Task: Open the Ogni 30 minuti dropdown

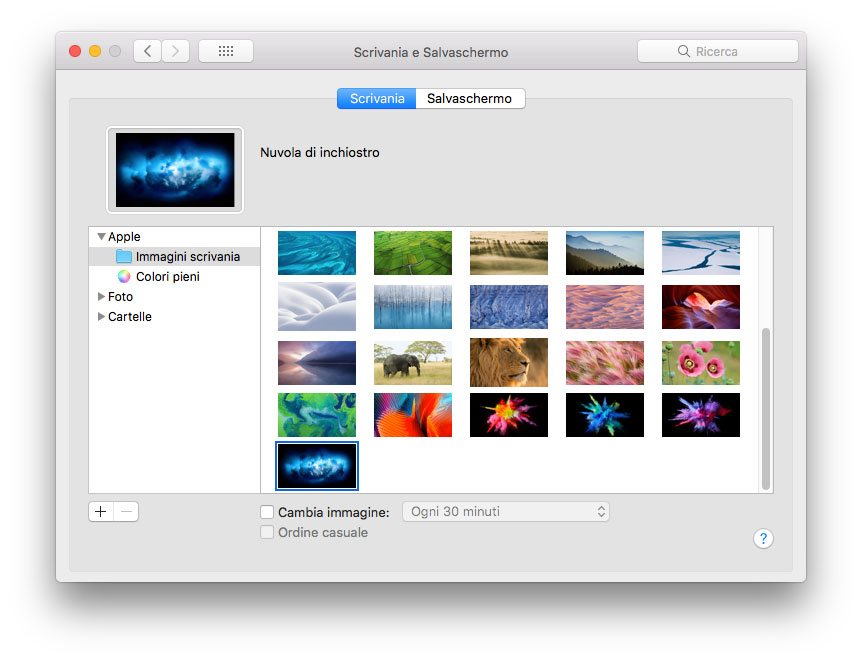Action: tap(505, 512)
